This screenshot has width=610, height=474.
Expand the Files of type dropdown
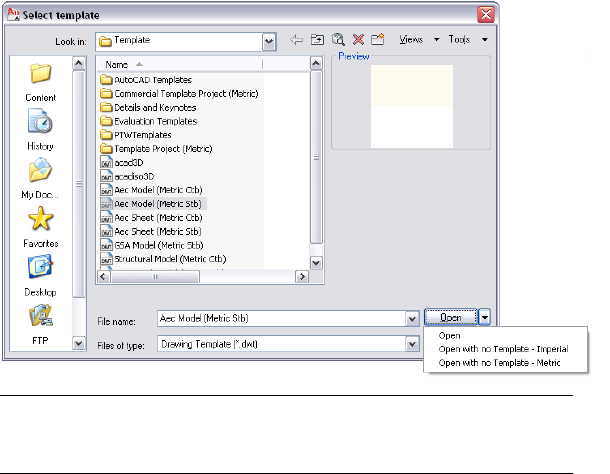[x=412, y=344]
